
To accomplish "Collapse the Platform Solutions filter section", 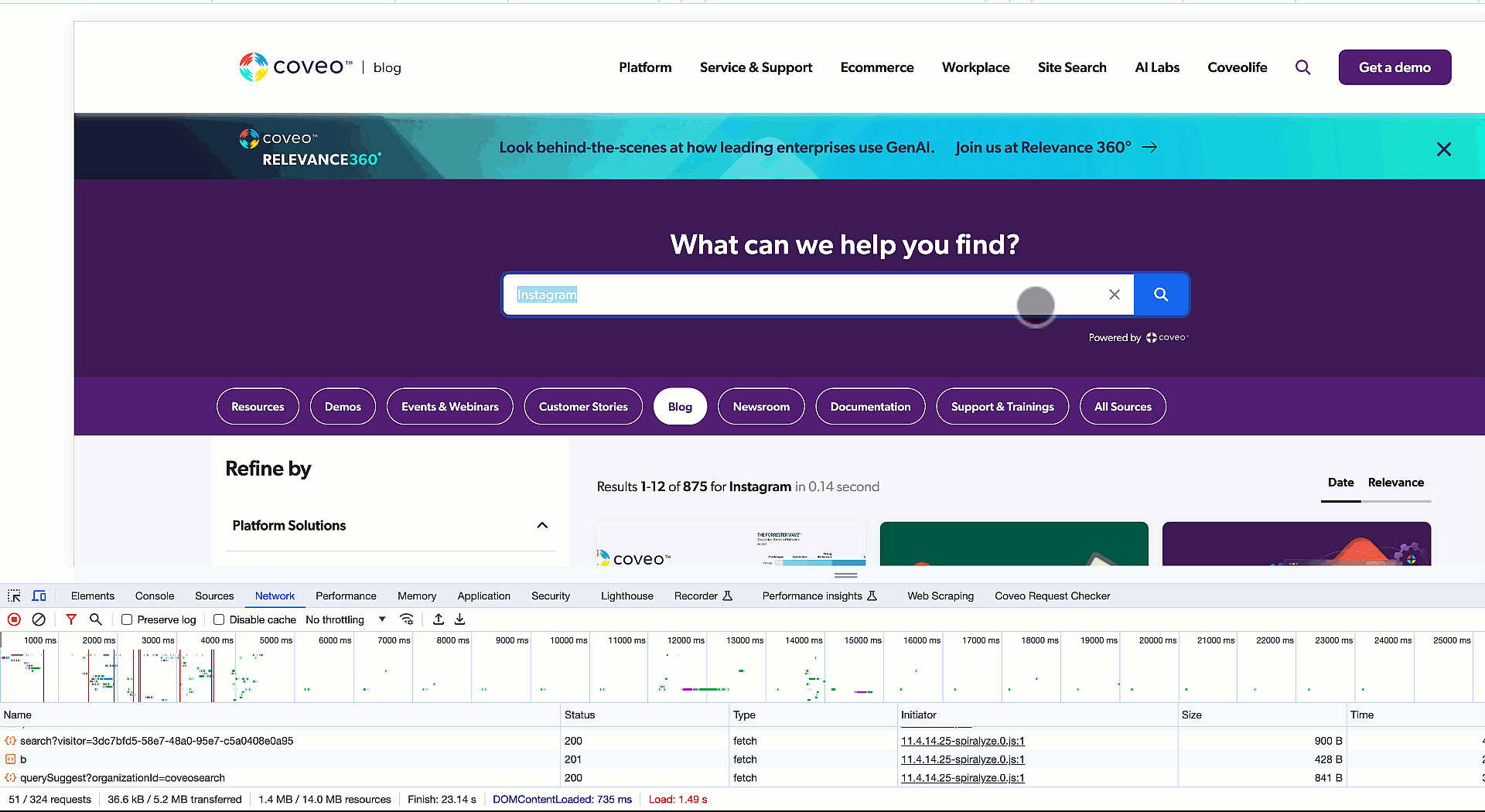I will coord(542,525).
